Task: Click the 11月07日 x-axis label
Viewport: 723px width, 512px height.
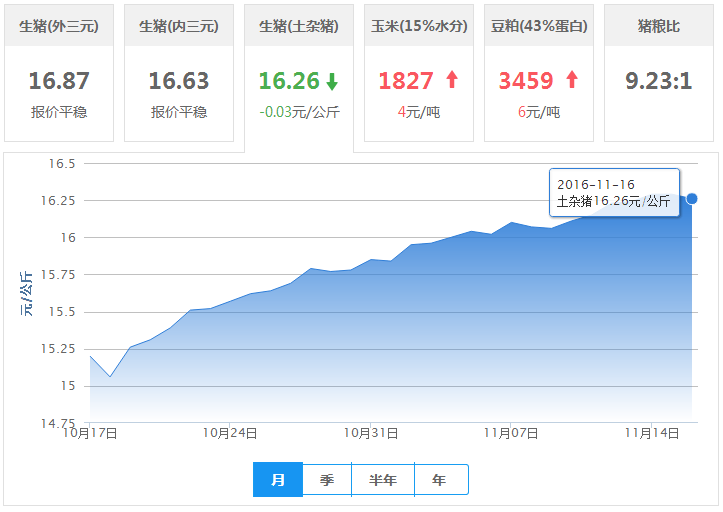Action: point(511,433)
